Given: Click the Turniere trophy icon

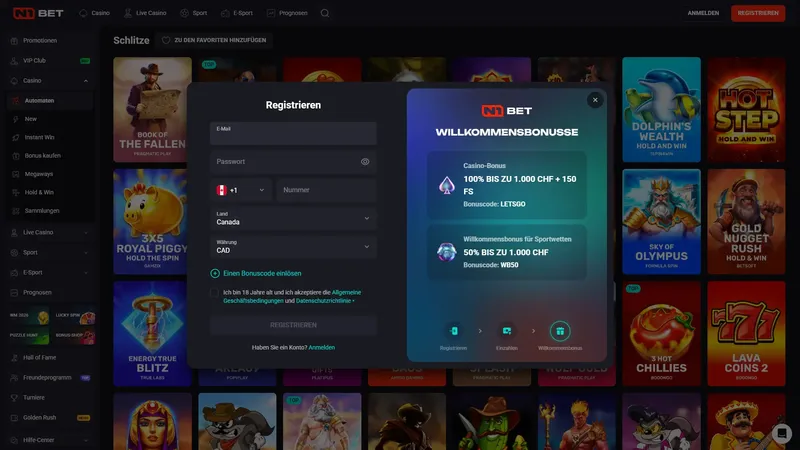Looking at the screenshot, I should click(x=14, y=397).
